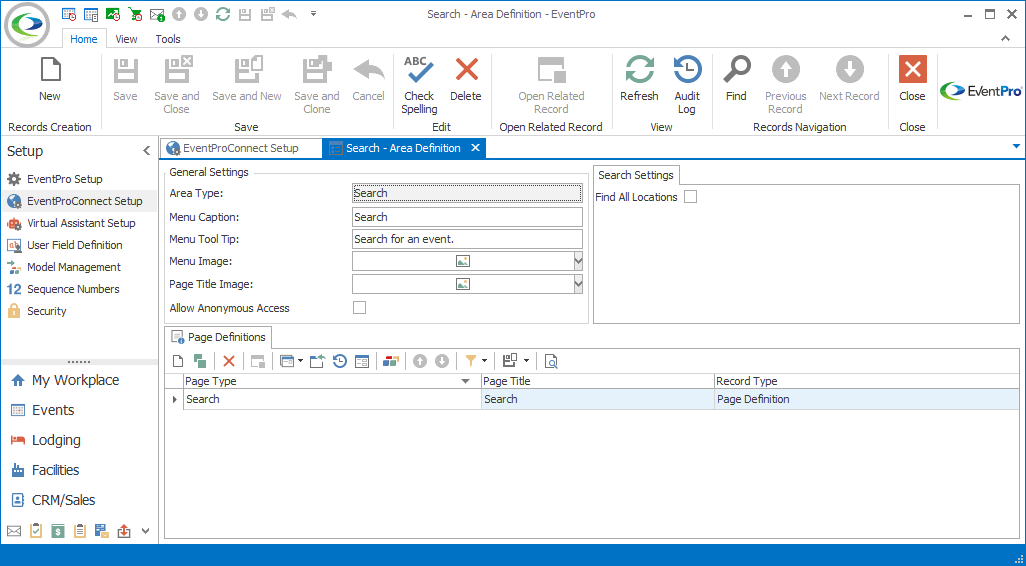Screen dimensions: 1026x566
Task: Open the window layout dropdown in grid toolbar
Action: [300, 361]
